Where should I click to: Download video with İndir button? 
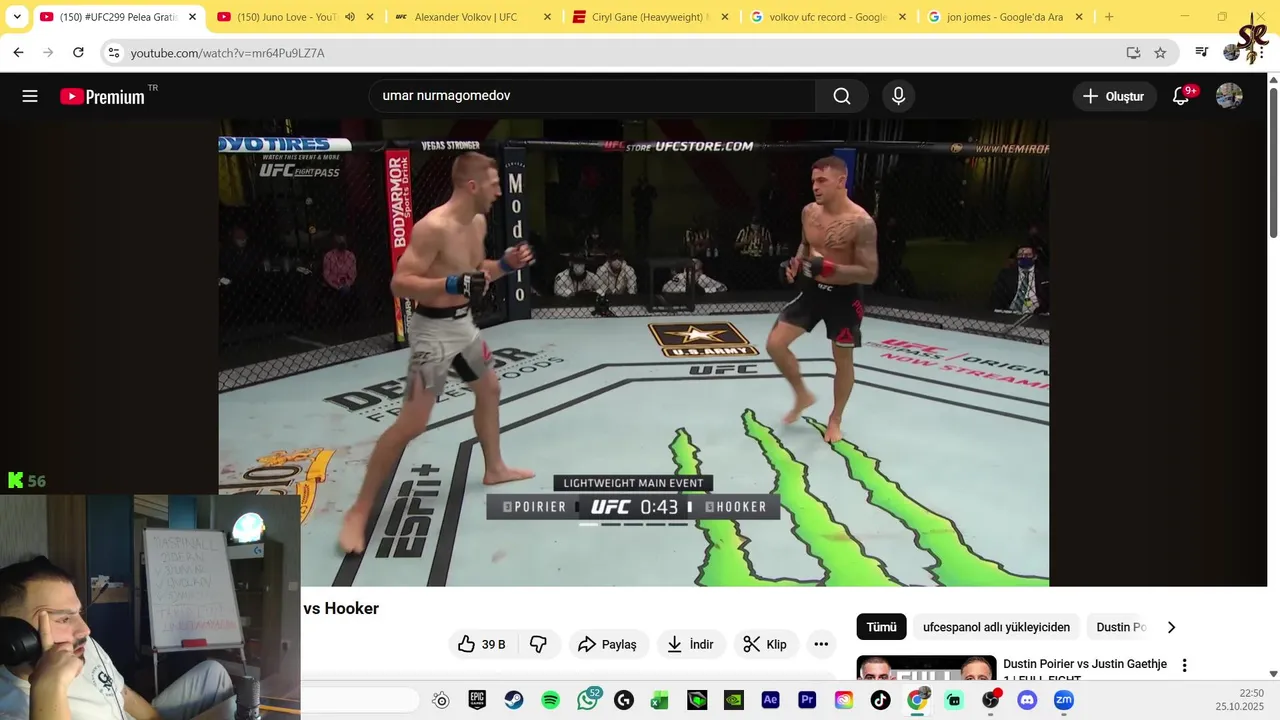[691, 644]
